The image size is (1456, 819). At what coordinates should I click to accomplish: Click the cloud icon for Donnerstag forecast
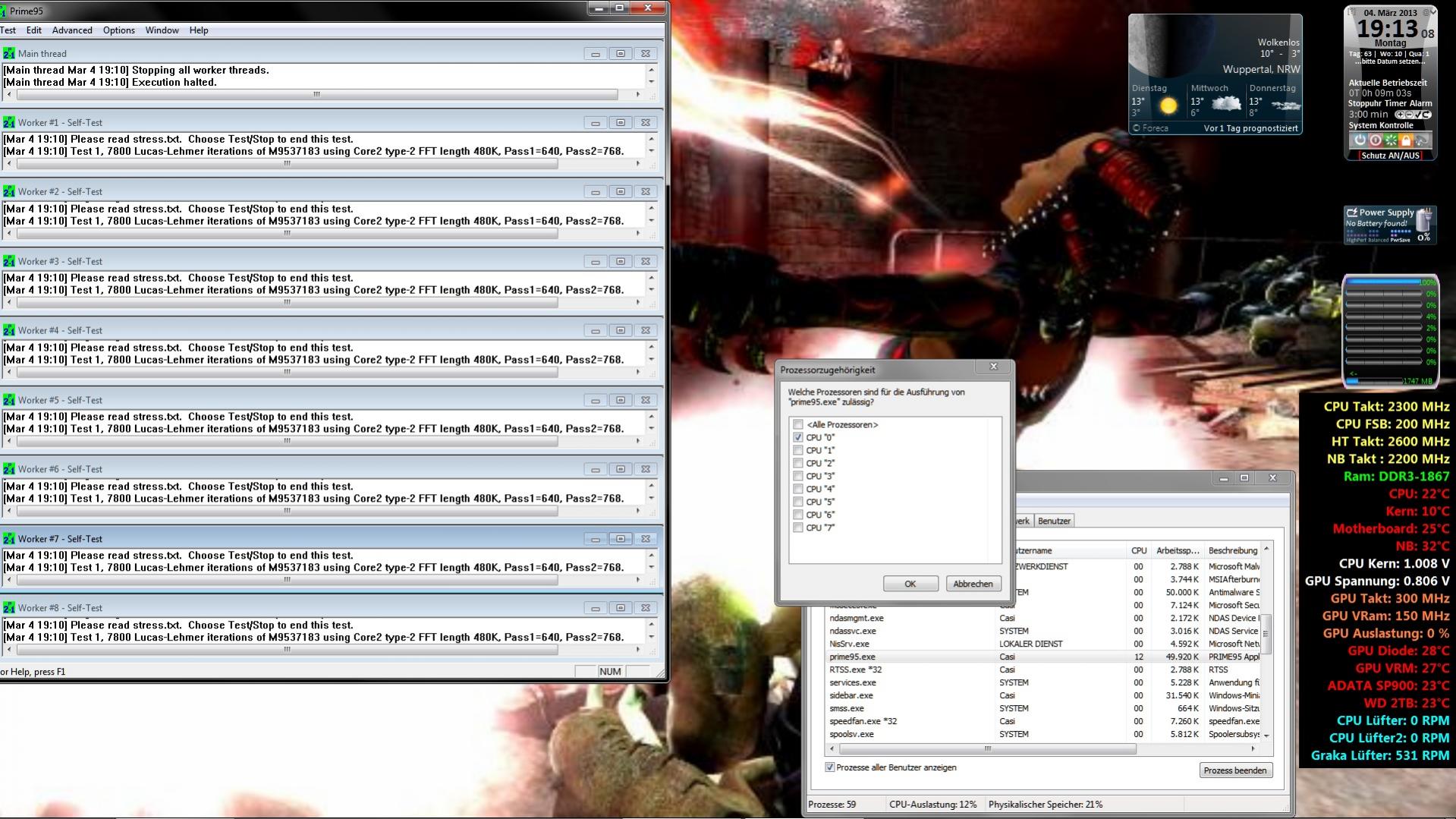(x=1285, y=106)
